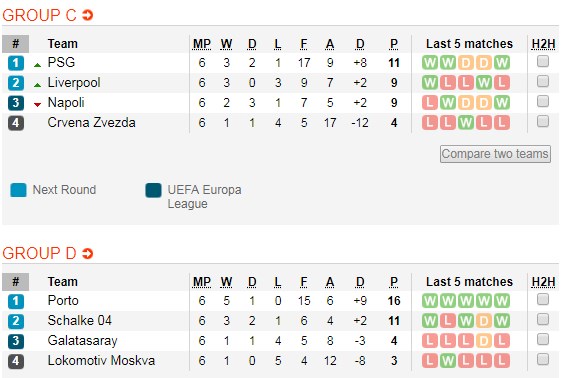The height and width of the screenshot is (378, 566).
Task: Tick the H2H checkbox for Napoli
Action: pos(543,101)
